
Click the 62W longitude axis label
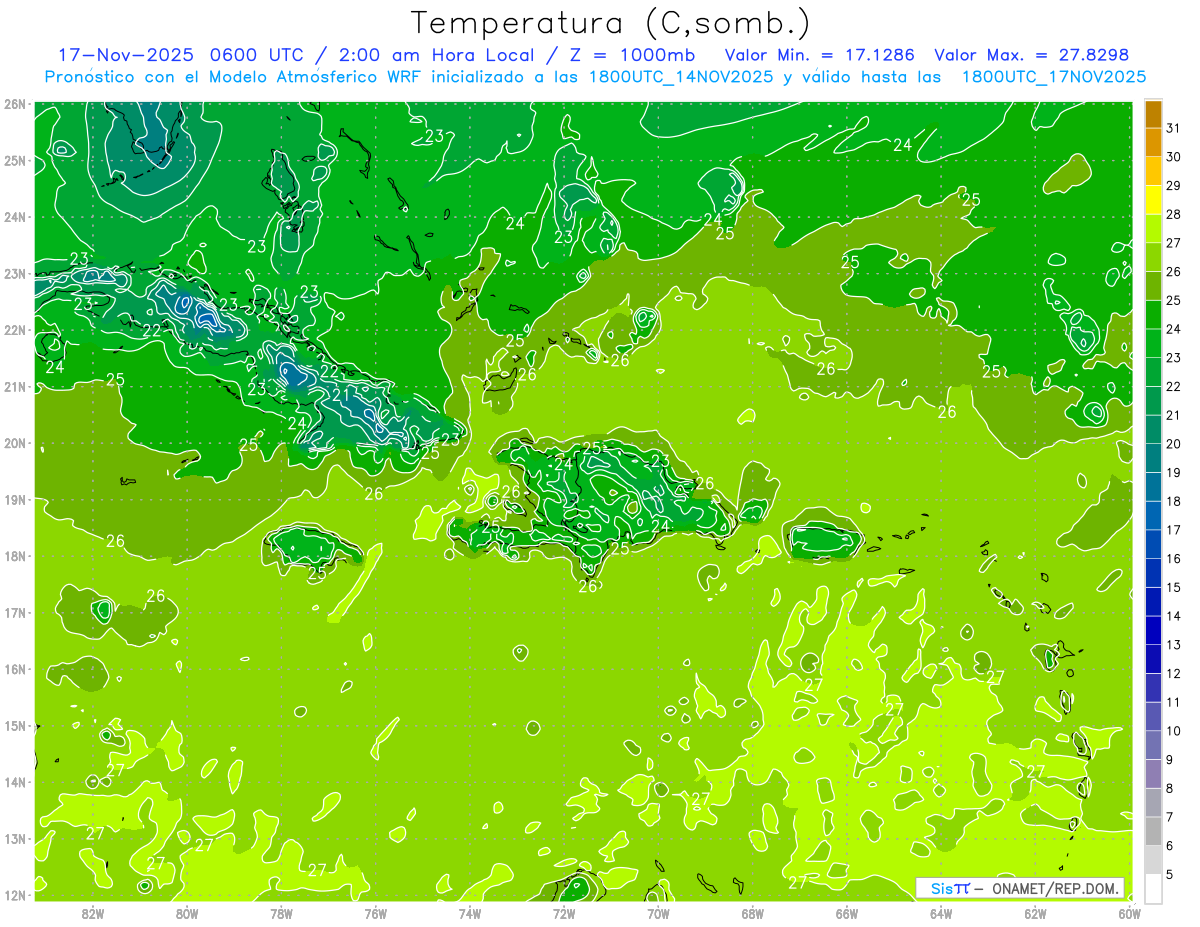[x=1034, y=913]
